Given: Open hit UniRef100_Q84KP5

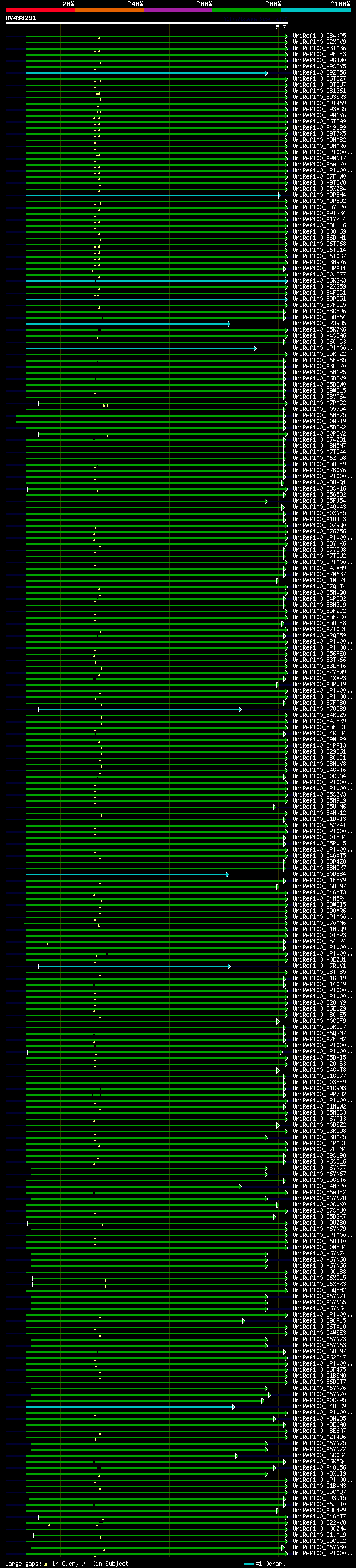Looking at the screenshot, I should [319, 36].
